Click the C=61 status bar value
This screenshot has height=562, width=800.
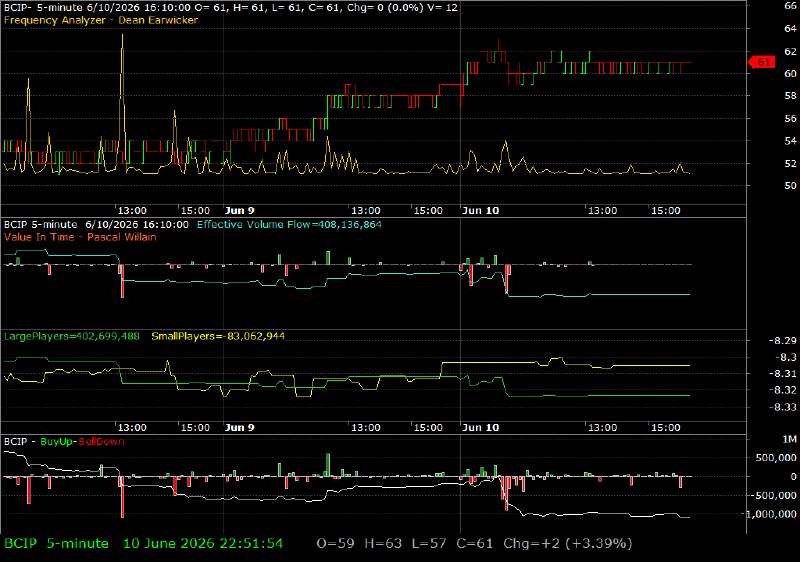[474, 544]
